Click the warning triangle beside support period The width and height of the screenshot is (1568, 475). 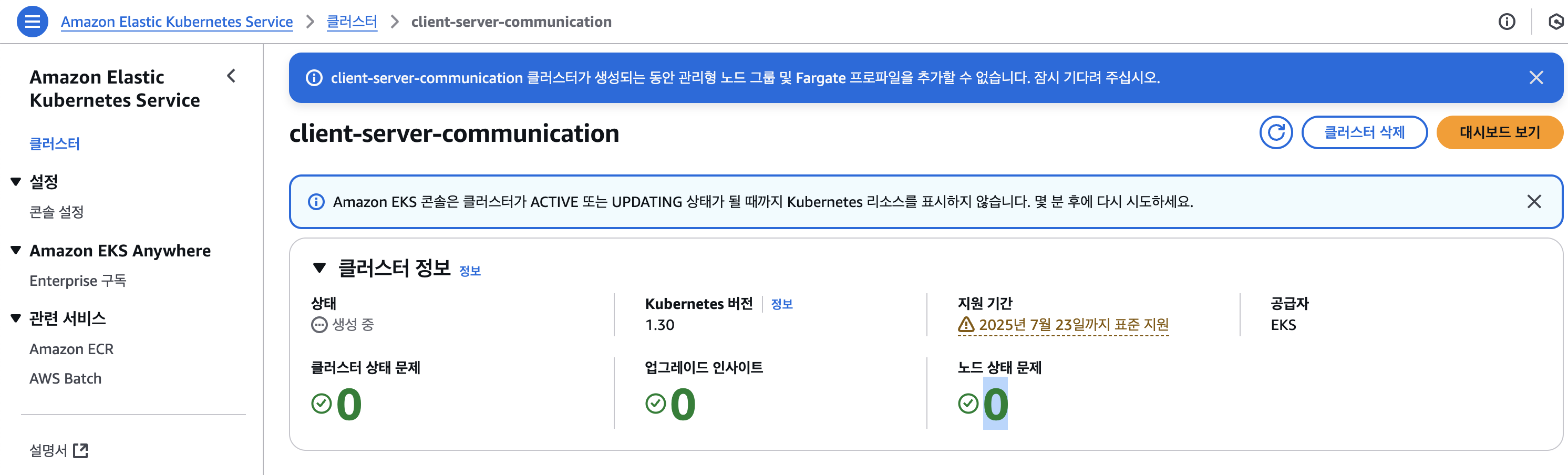pyautogui.click(x=966, y=325)
